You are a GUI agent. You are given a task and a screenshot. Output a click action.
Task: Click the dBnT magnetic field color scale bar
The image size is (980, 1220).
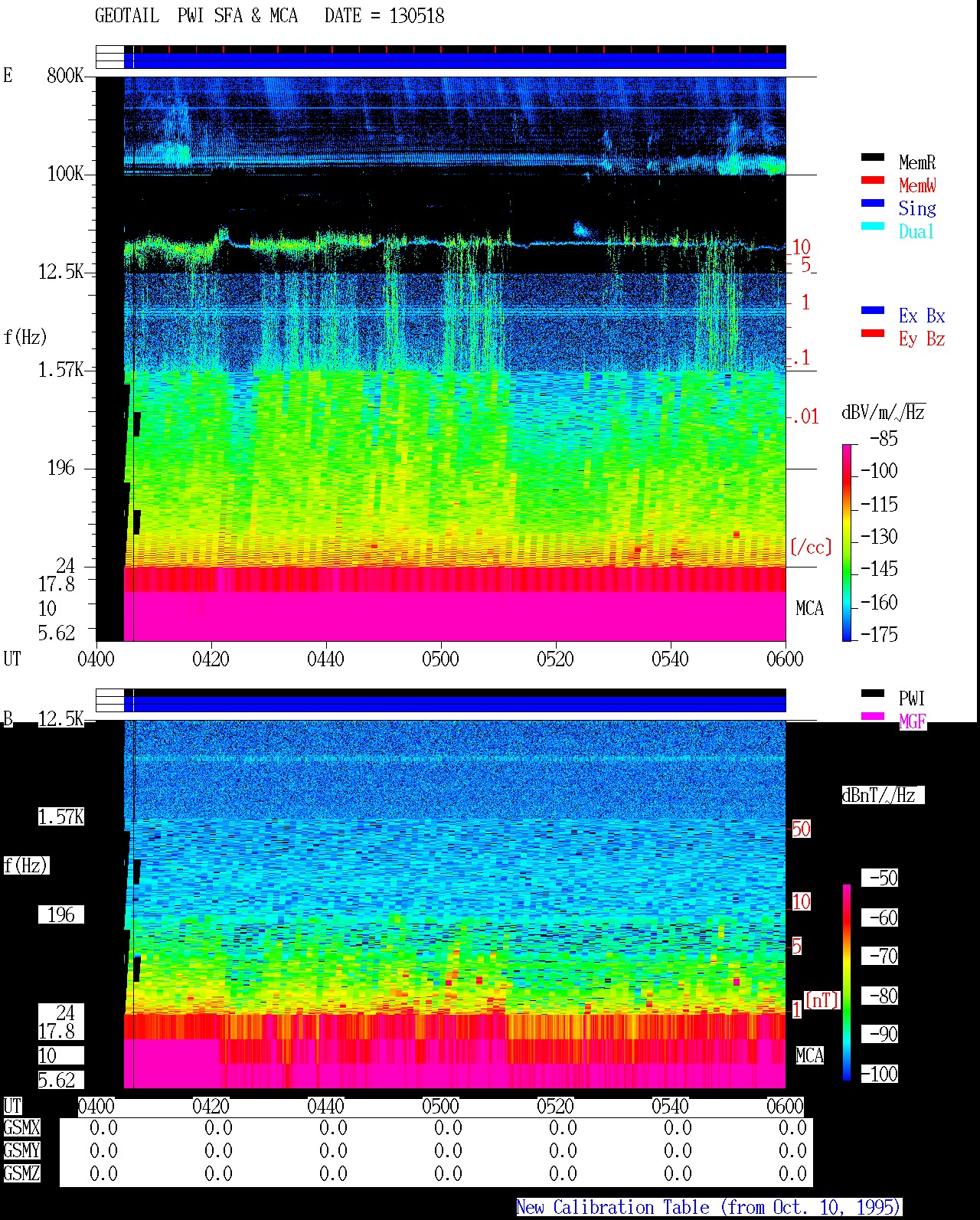[x=847, y=983]
